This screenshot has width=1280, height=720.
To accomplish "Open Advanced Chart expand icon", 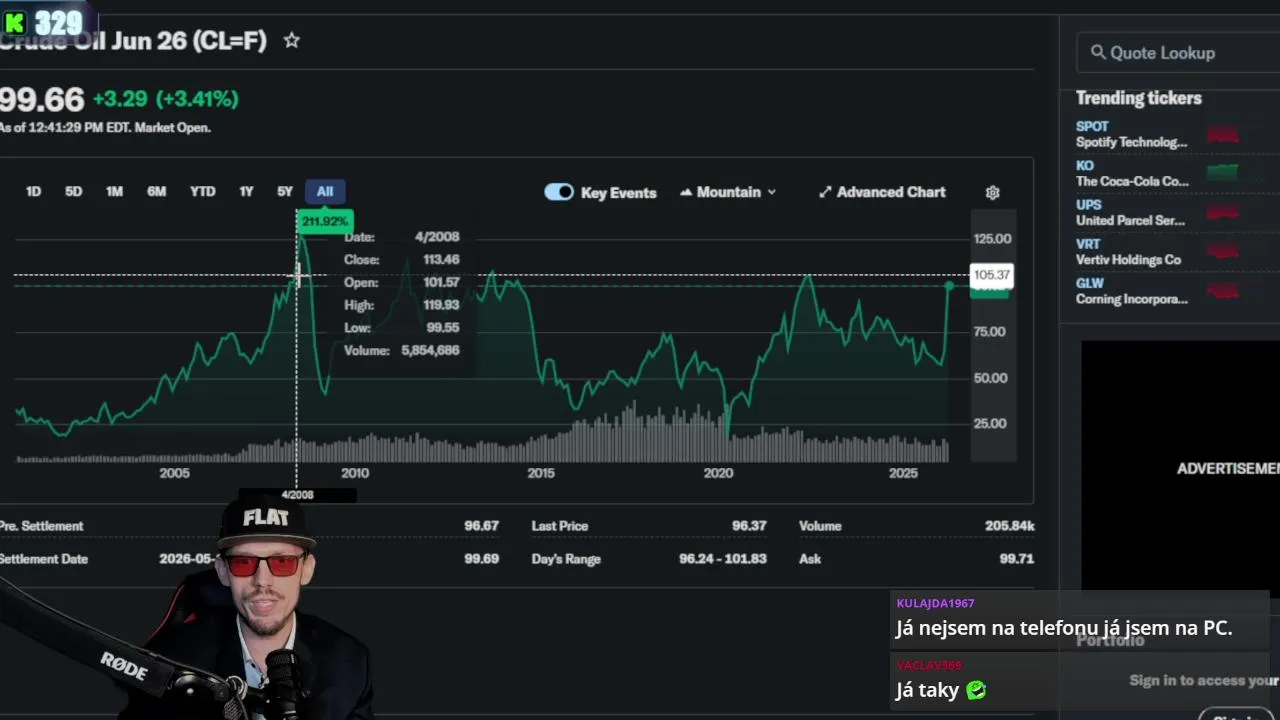I will pos(825,192).
